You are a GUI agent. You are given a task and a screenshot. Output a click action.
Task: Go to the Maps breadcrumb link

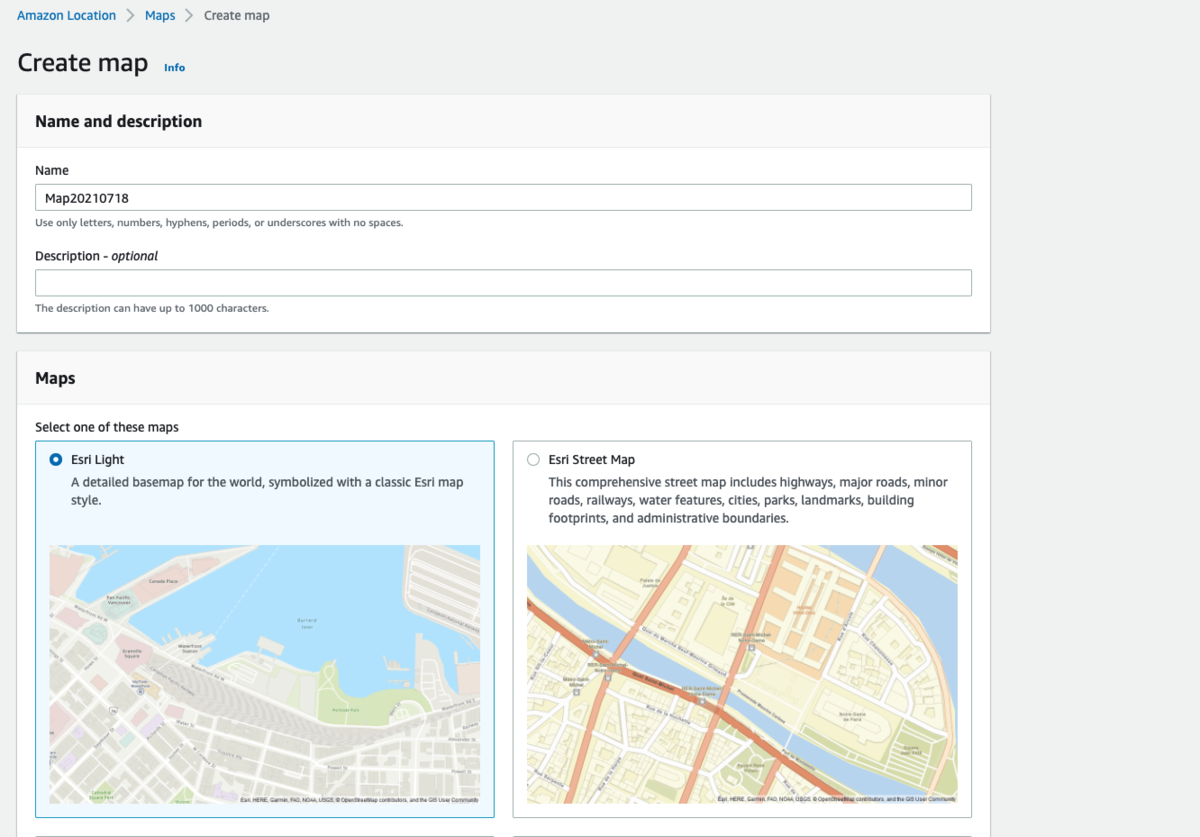tap(160, 16)
